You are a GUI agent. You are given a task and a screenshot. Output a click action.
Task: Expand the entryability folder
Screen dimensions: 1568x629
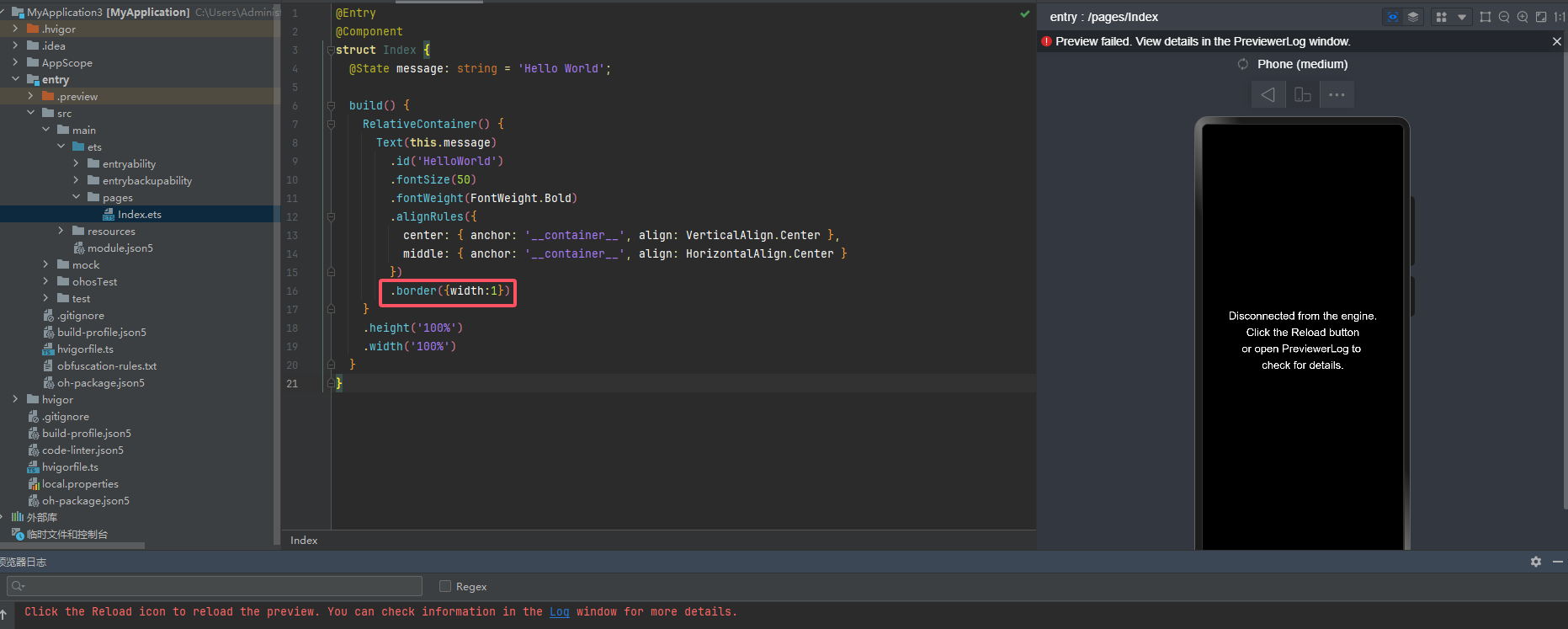click(x=76, y=163)
